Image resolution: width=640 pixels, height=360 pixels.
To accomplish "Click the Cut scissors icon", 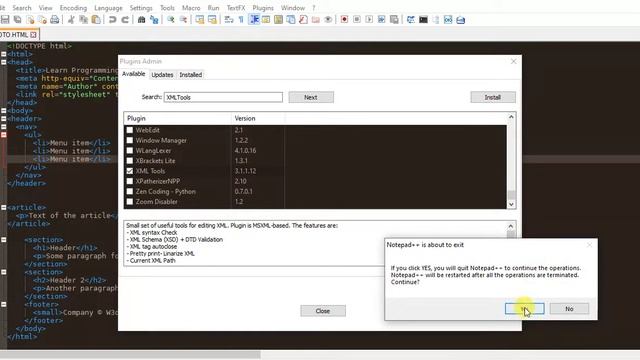I will click(x=71, y=20).
